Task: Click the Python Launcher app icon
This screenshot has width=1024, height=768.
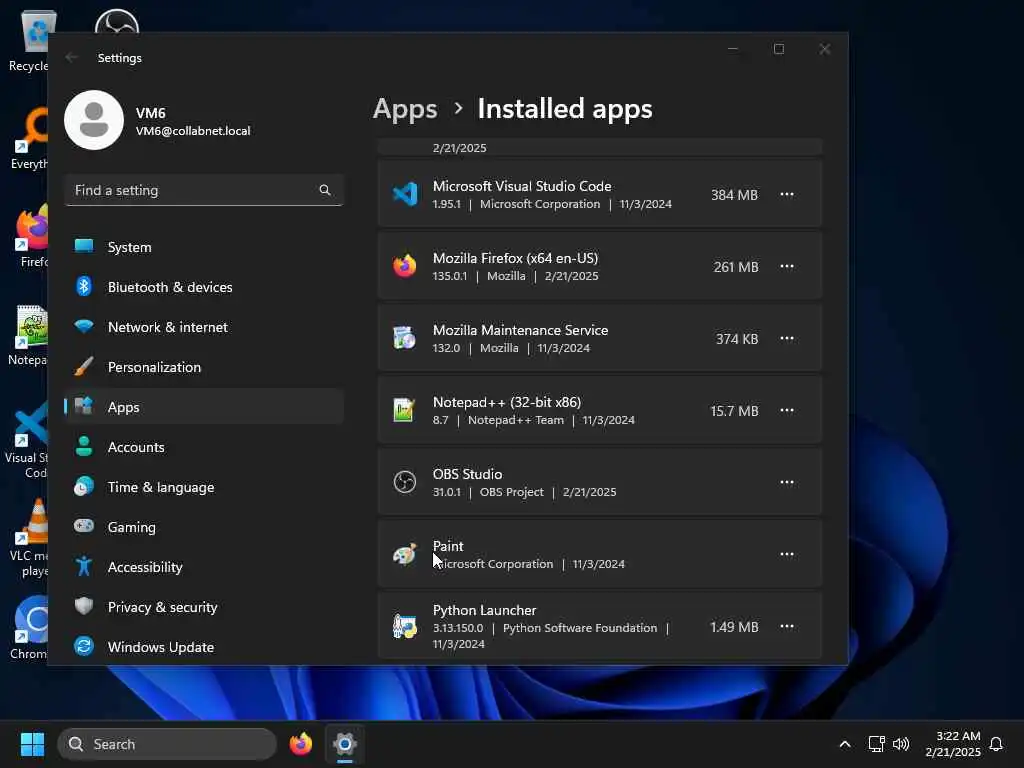Action: pyautogui.click(x=405, y=626)
